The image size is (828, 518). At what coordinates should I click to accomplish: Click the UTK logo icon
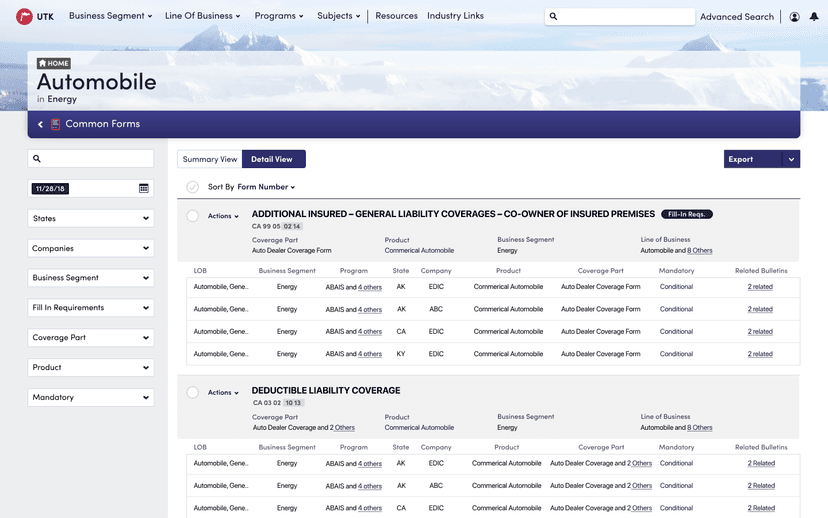click(24, 16)
